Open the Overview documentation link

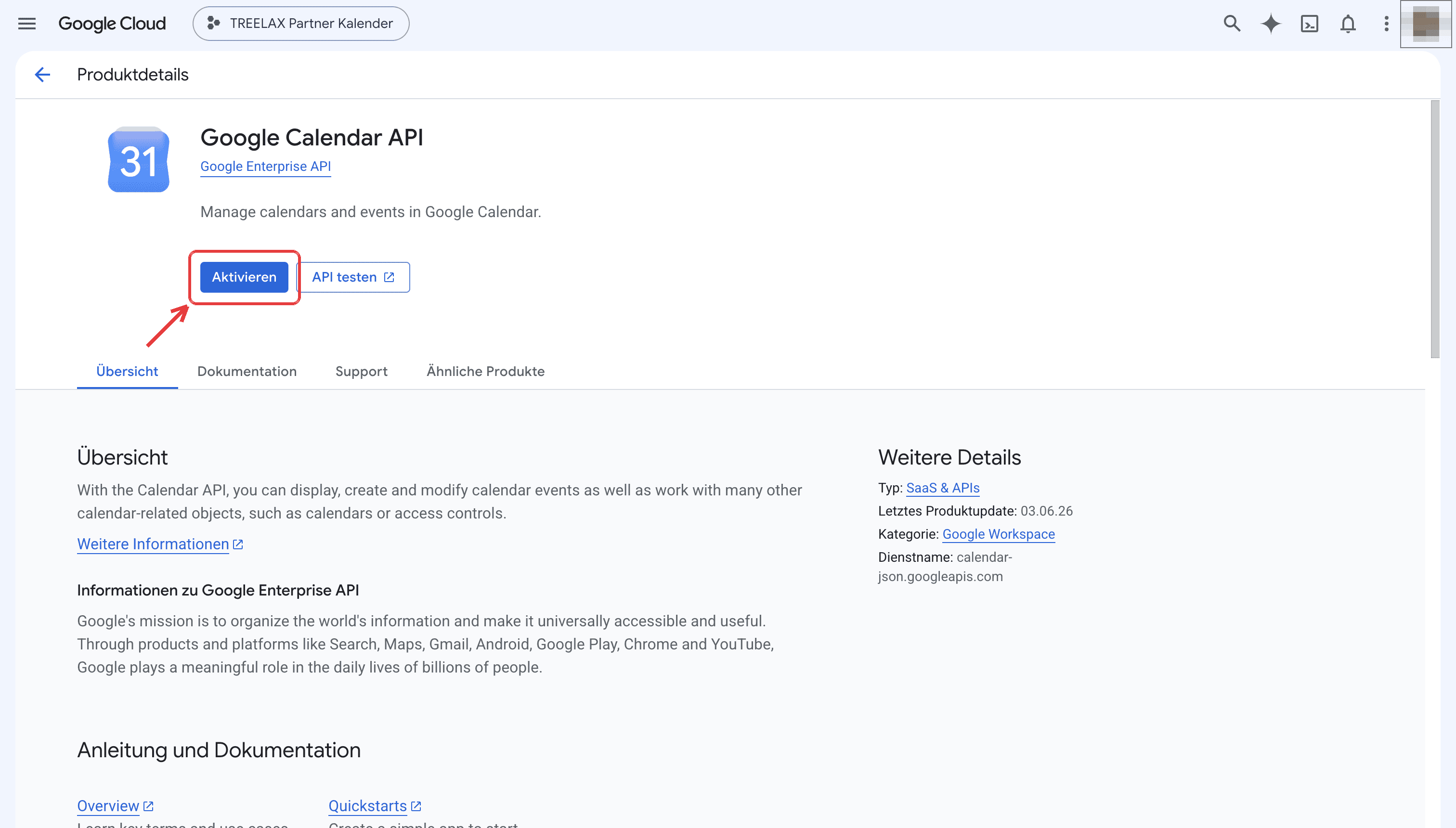pyautogui.click(x=108, y=806)
